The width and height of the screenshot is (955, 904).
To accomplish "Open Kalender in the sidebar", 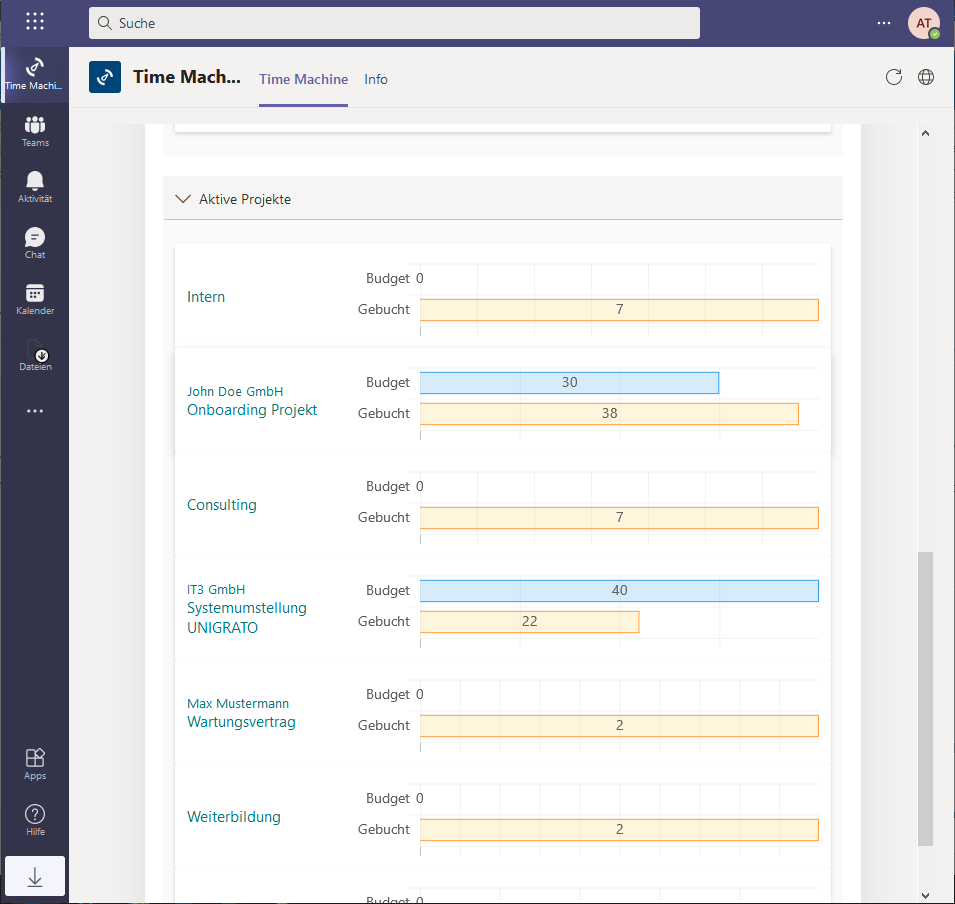I will tap(35, 299).
